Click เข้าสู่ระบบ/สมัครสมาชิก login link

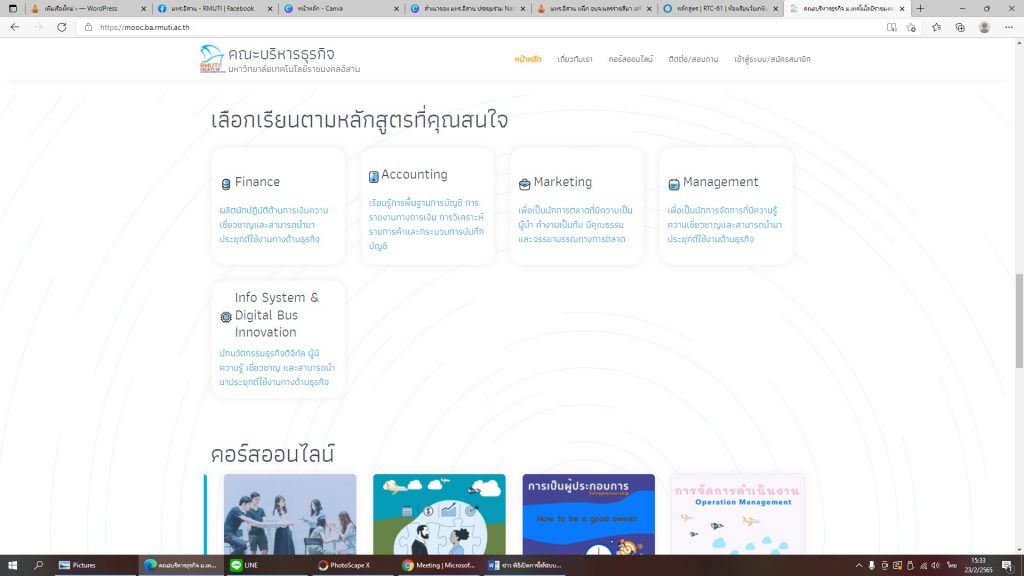772,59
